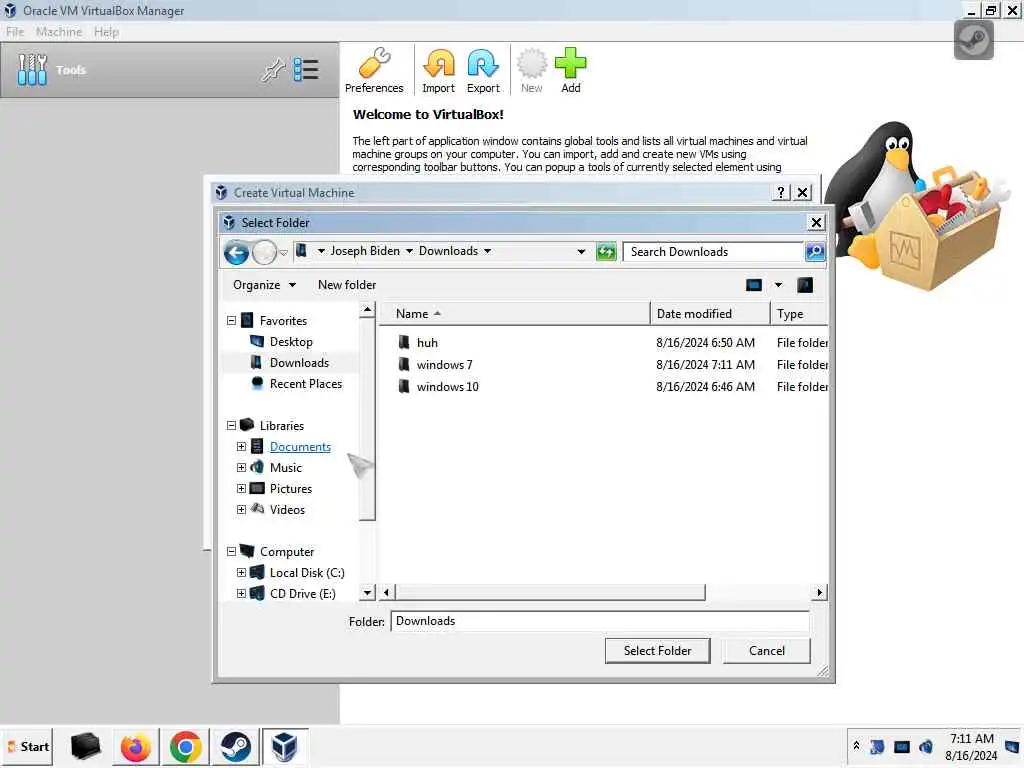Collapse the Favorites tree node
This screenshot has width=1024, height=768.
coord(231,321)
